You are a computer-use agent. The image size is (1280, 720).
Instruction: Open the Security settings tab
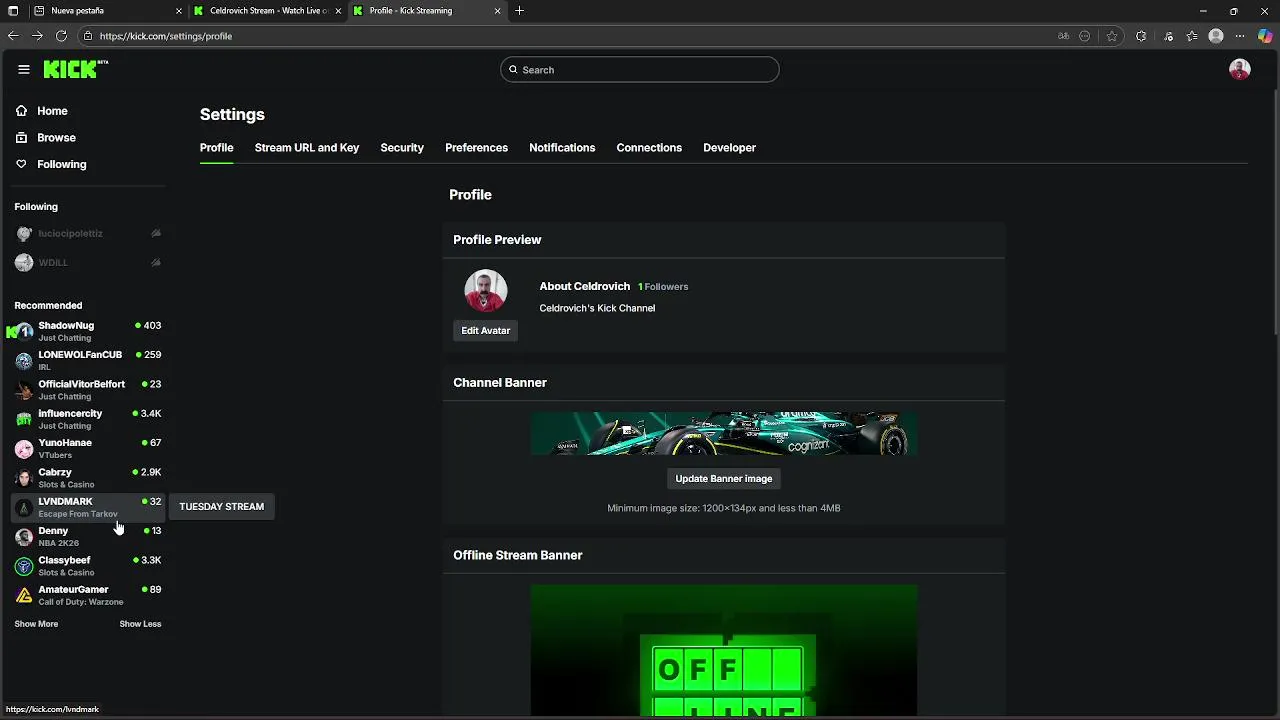tap(402, 148)
